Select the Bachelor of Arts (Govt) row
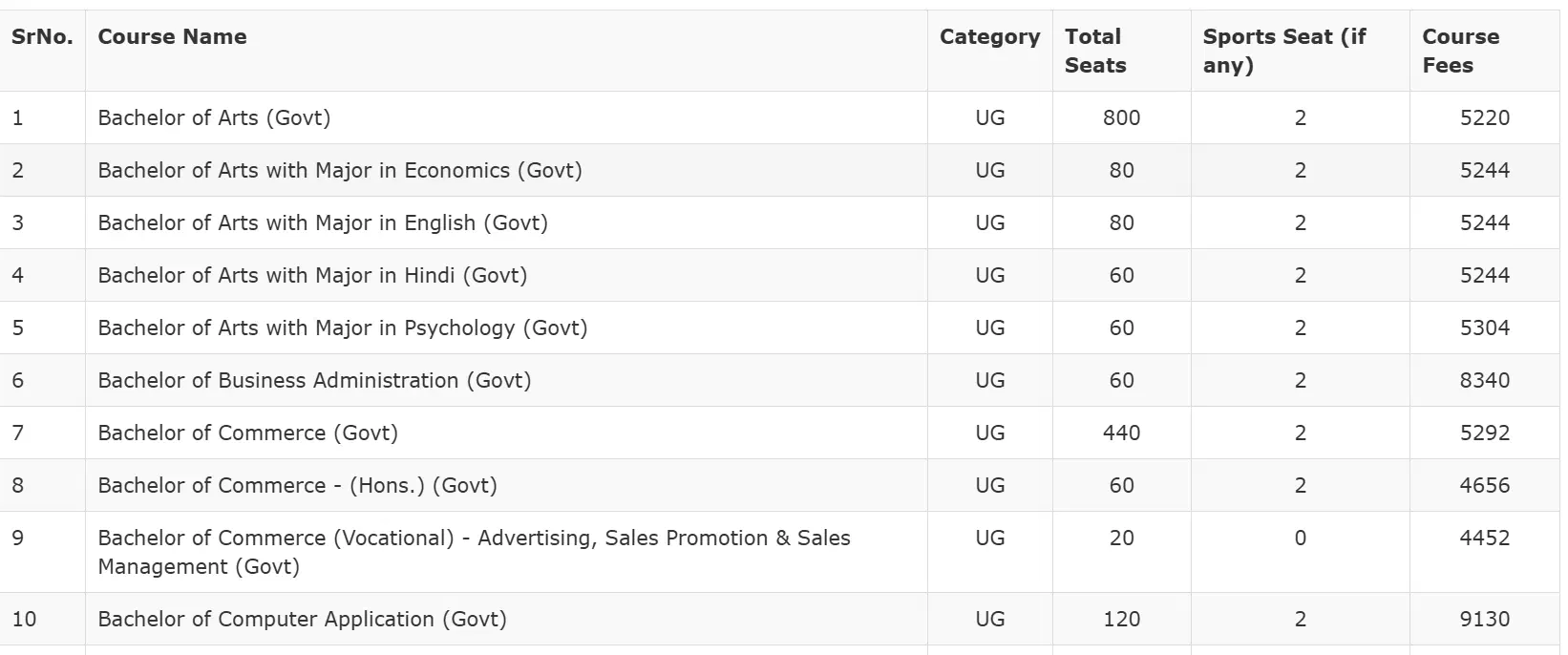Image resolution: width=1568 pixels, height=655 pixels. pos(214,118)
